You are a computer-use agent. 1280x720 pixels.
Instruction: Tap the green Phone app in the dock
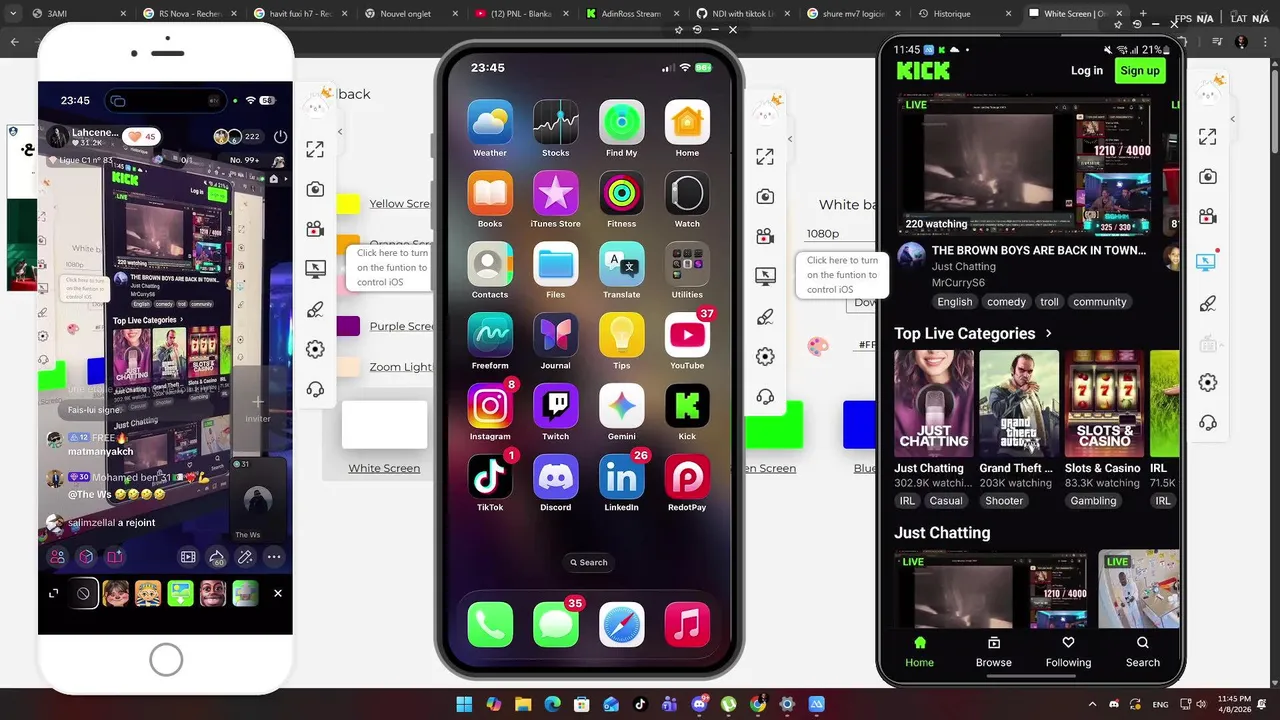click(x=490, y=625)
